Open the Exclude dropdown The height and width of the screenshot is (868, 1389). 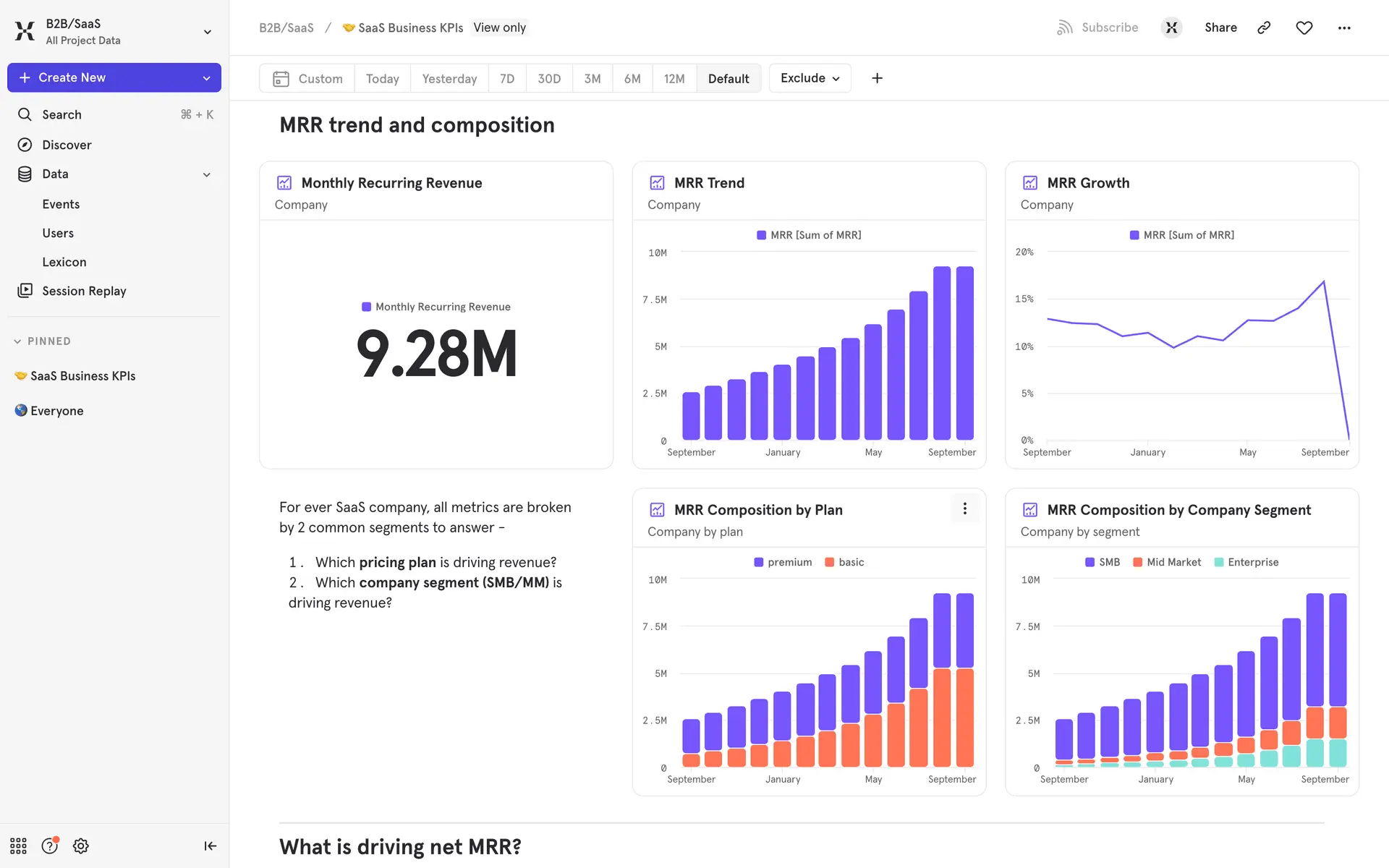(810, 78)
